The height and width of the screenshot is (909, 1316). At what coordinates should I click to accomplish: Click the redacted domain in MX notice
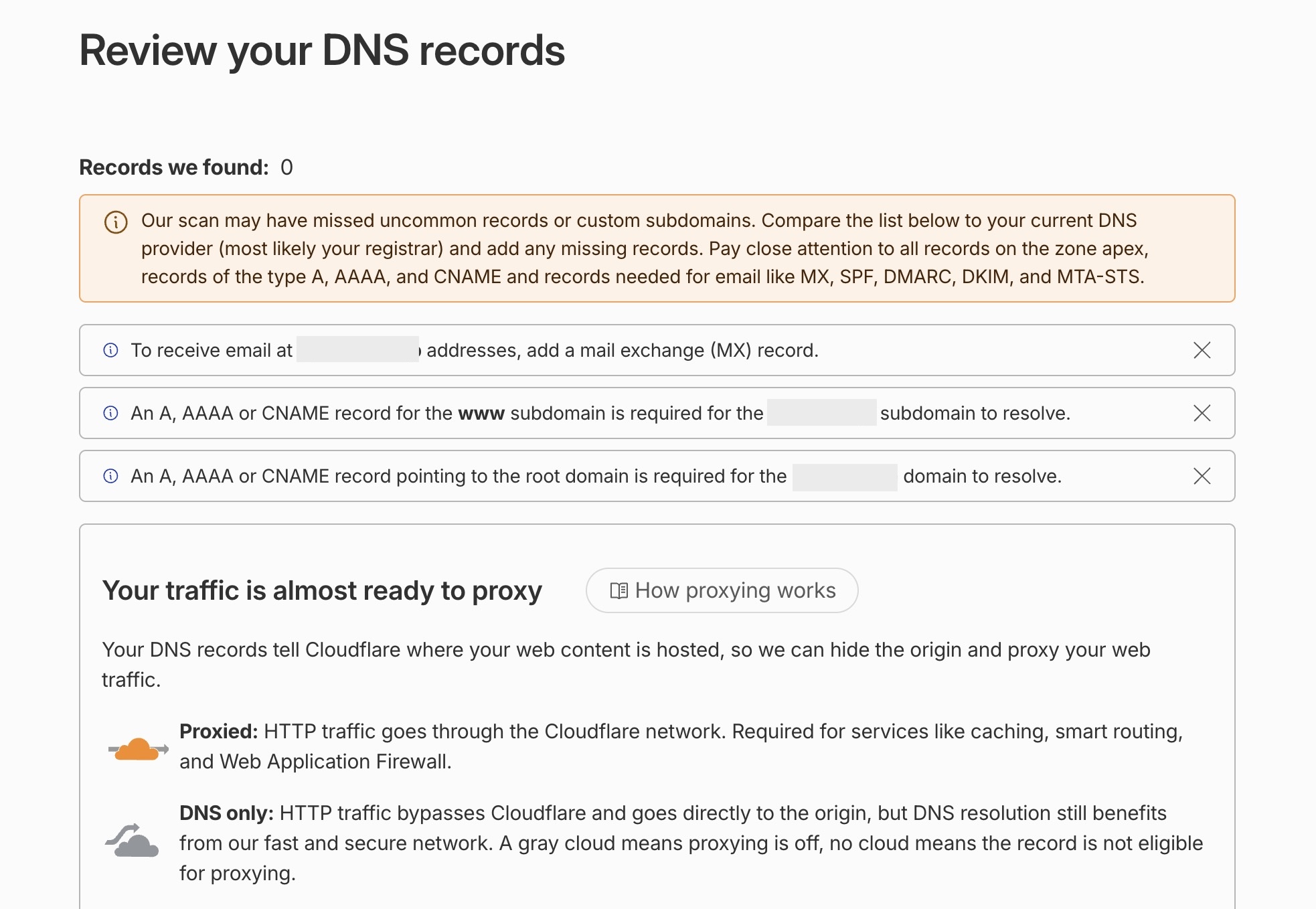pos(358,349)
